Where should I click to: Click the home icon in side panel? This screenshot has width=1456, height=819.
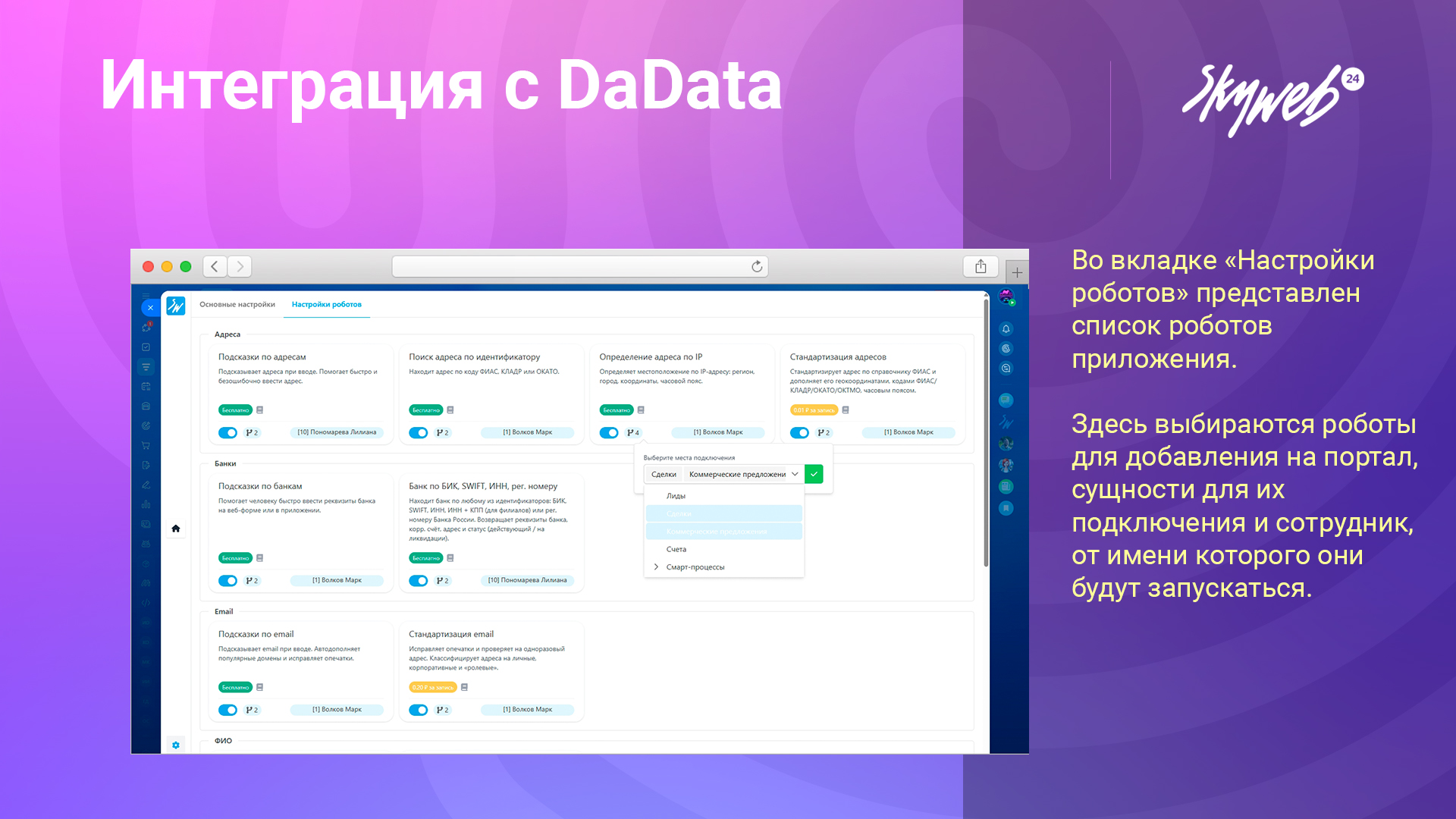point(175,529)
